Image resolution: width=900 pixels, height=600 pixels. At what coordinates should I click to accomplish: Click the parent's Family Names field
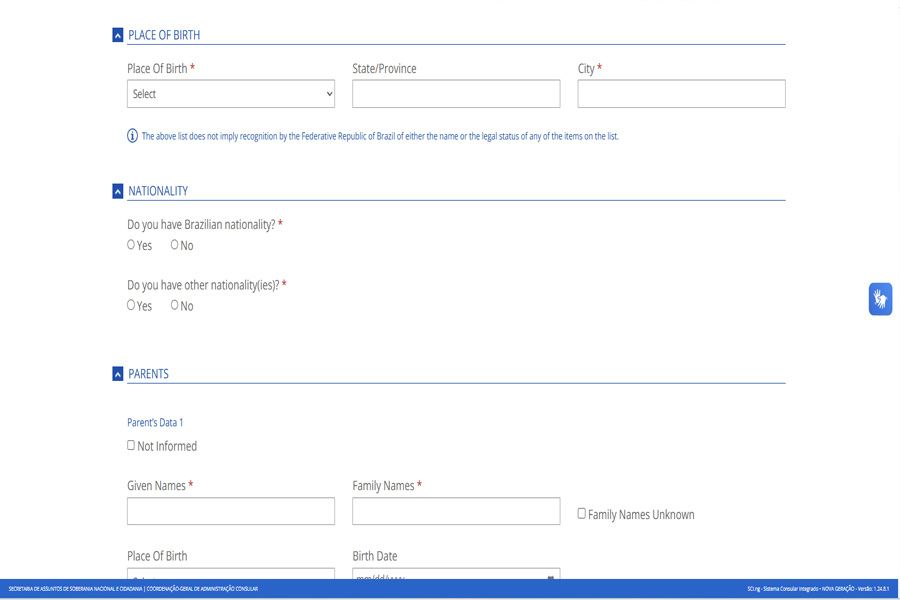pyautogui.click(x=456, y=511)
